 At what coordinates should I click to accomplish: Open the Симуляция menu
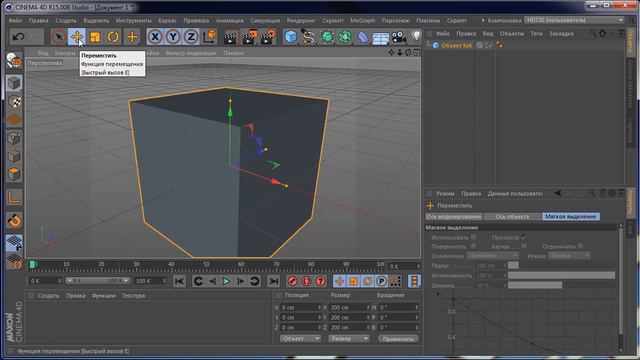(265, 20)
